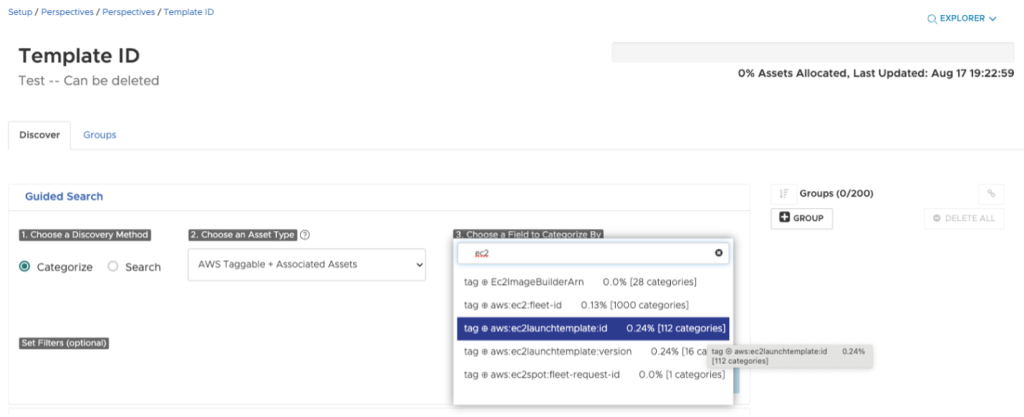
Task: Go to Setup in the breadcrumb
Action: (x=20, y=12)
